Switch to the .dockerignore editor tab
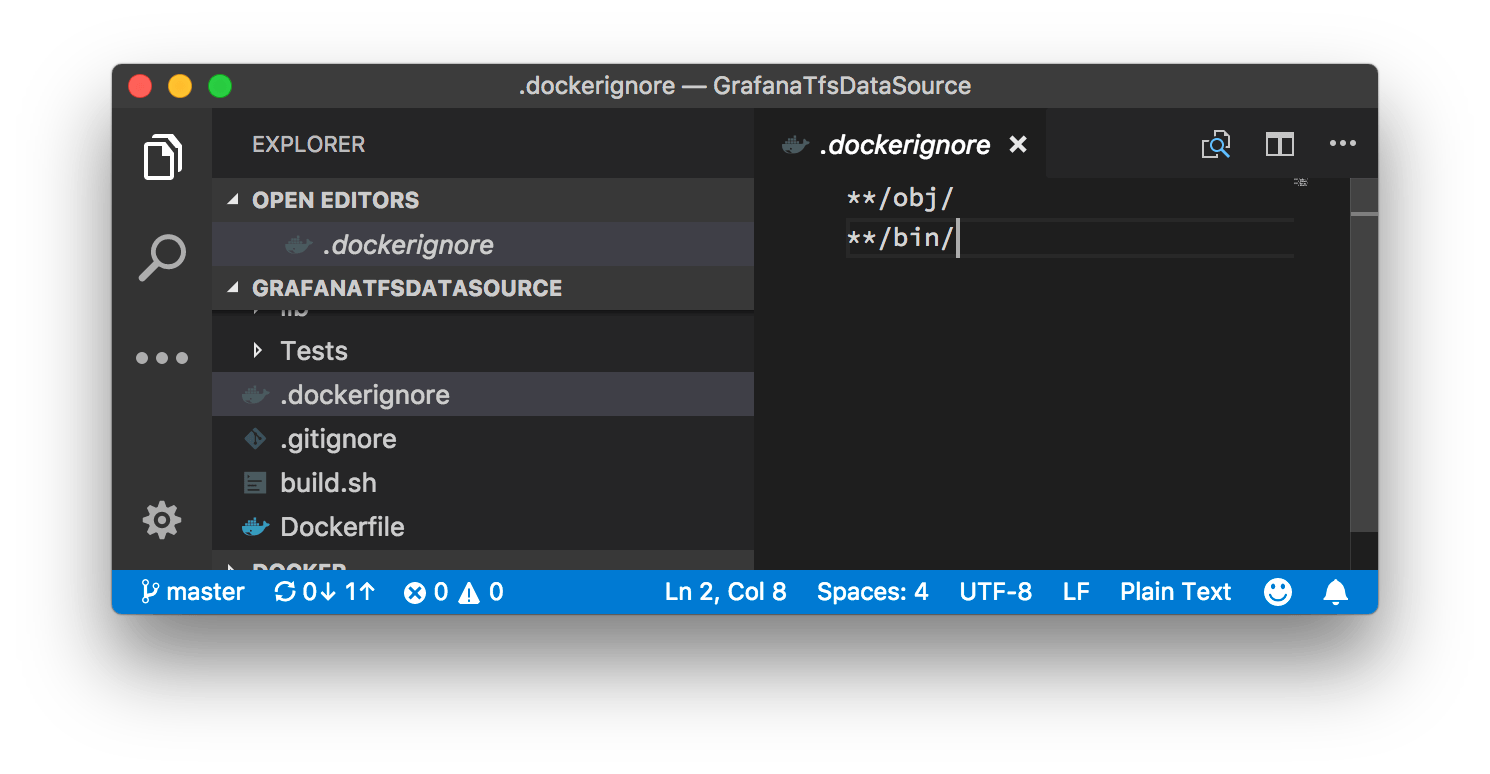 click(903, 144)
